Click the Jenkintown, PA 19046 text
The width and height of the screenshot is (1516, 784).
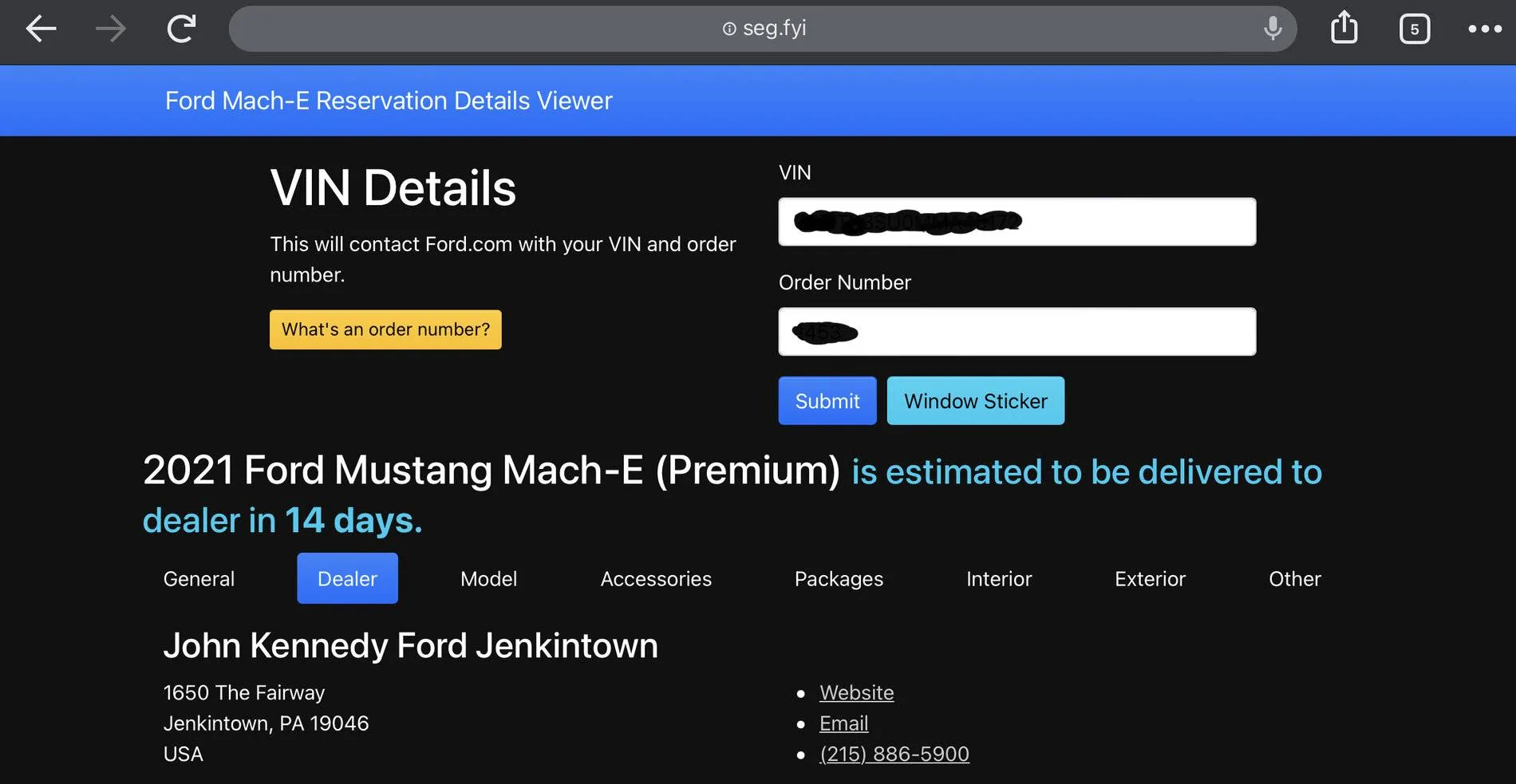(266, 723)
